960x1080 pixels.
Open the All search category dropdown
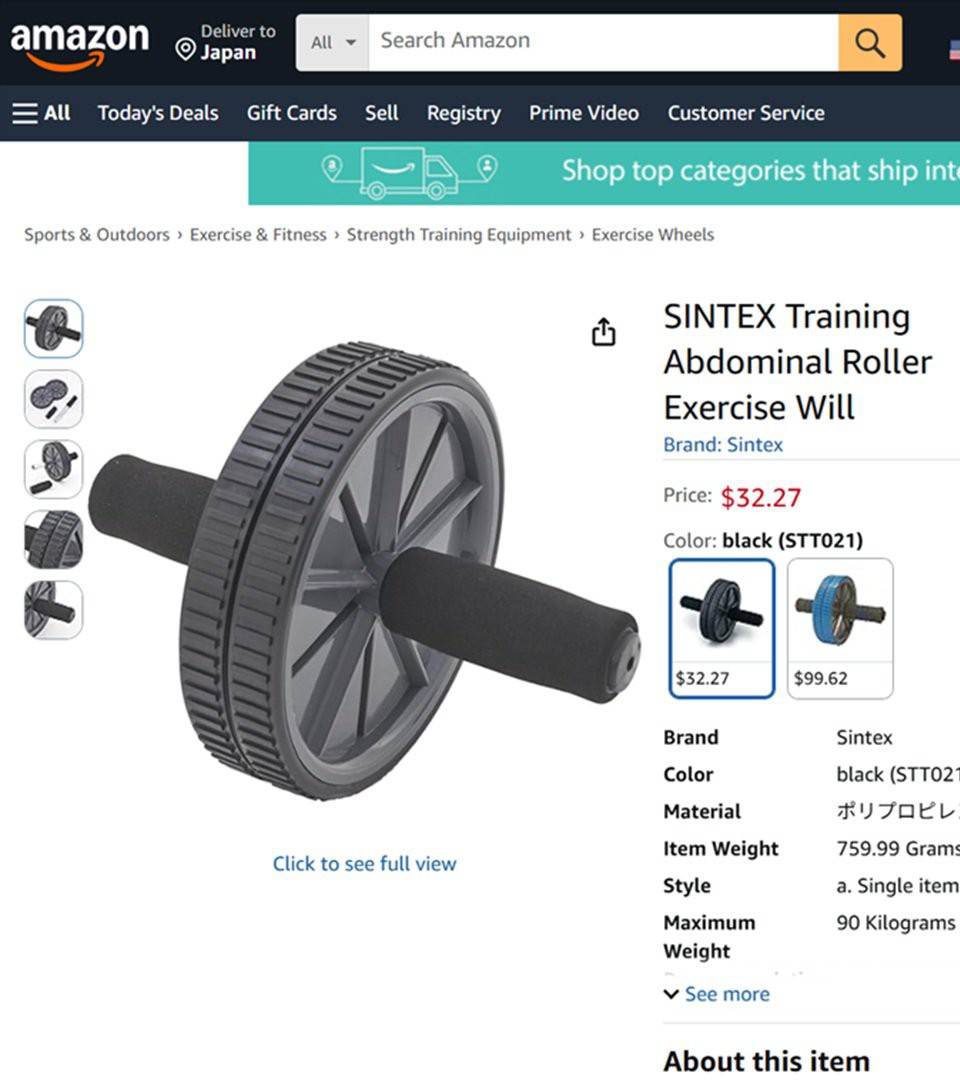[333, 43]
